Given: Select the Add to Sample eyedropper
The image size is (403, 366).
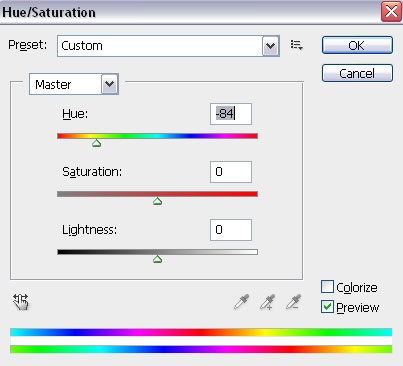Looking at the screenshot, I should tap(268, 302).
